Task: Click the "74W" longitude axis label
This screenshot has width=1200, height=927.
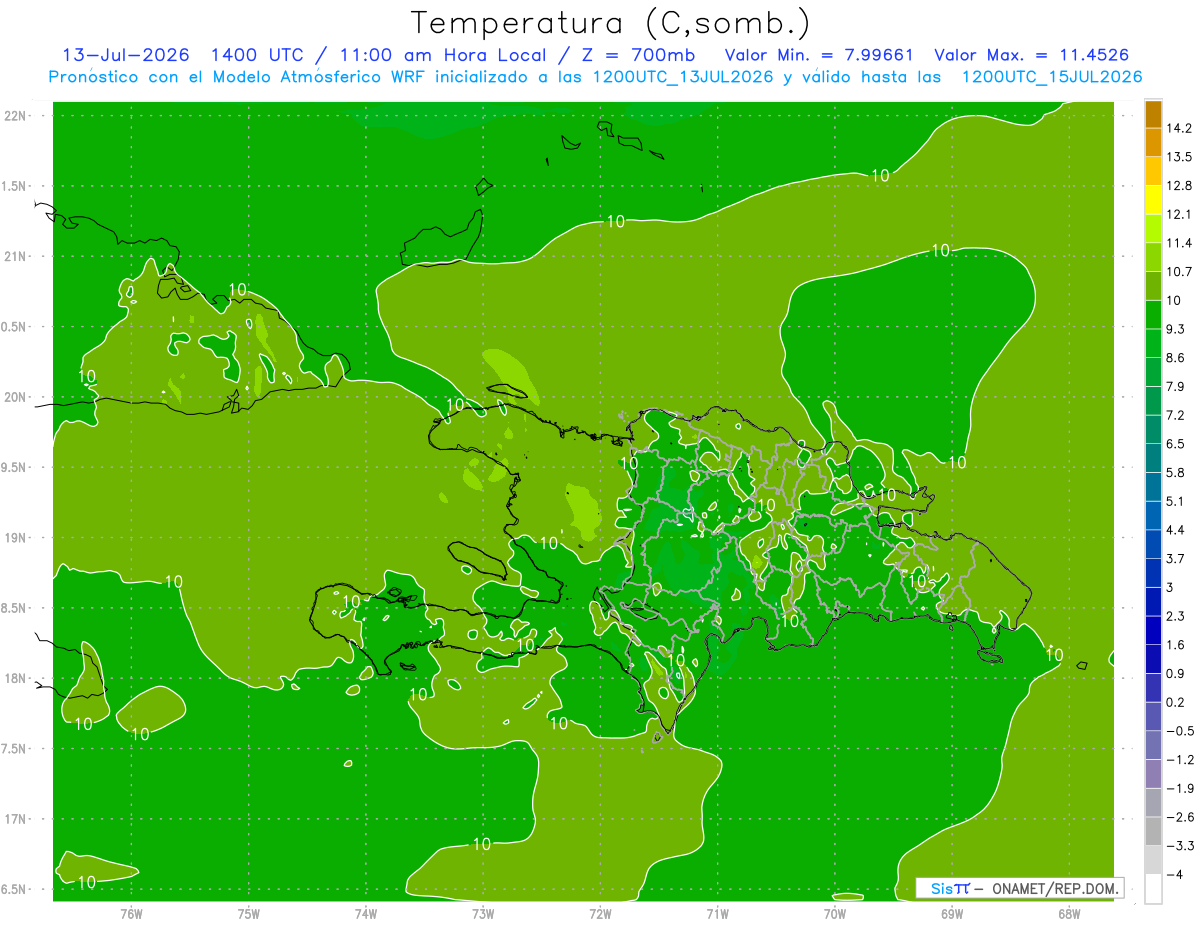Action: pyautogui.click(x=365, y=914)
